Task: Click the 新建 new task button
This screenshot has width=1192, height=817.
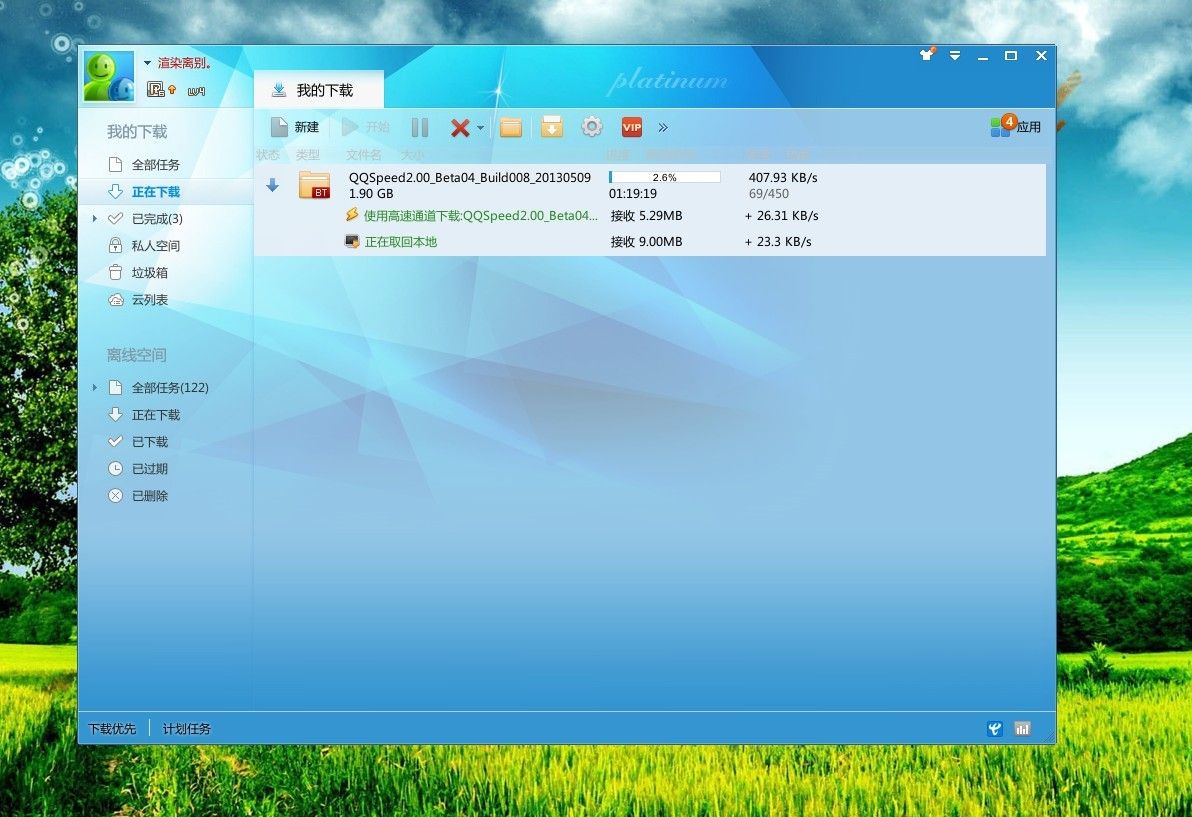Action: 295,127
